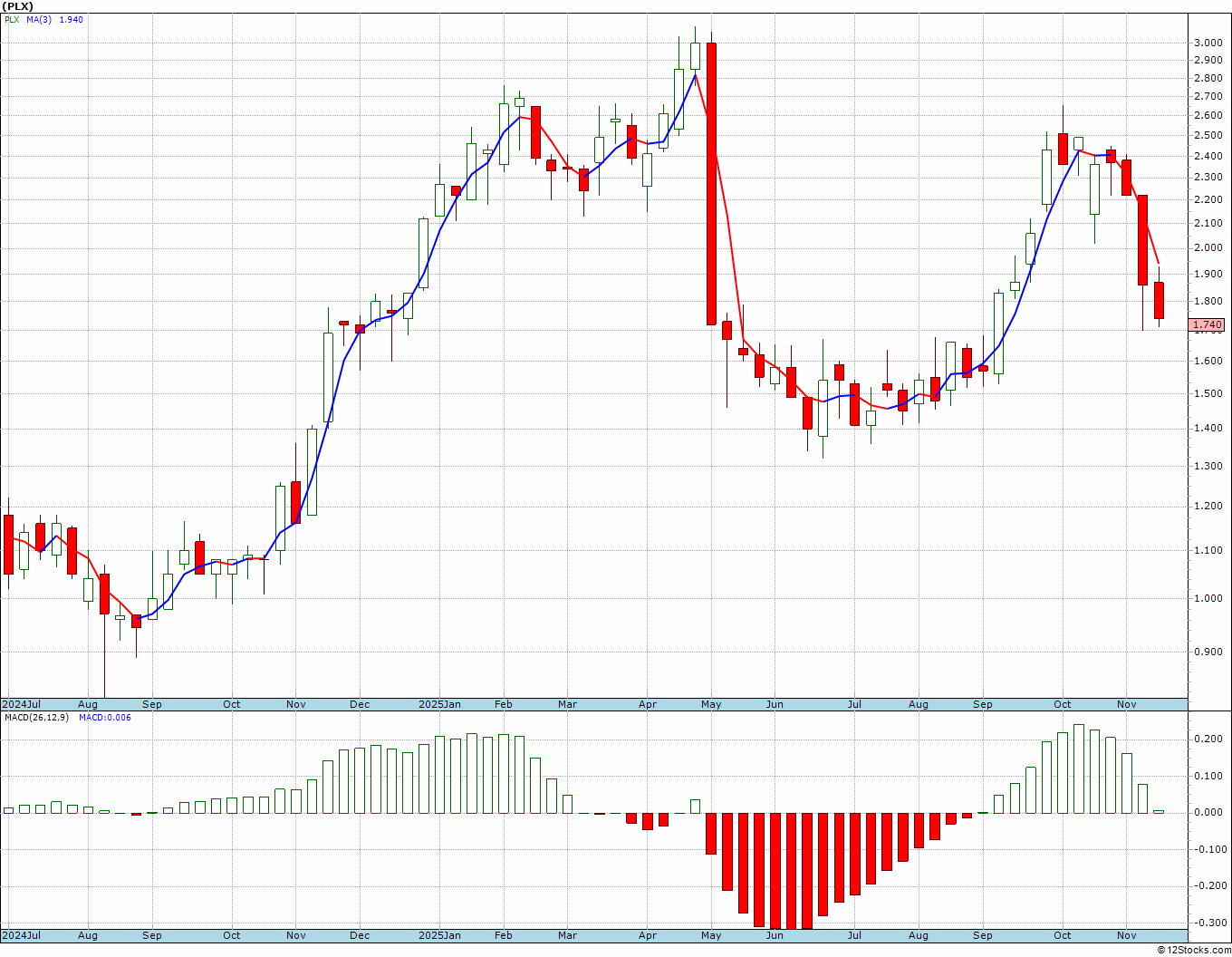
Task: Click Apr on the MACD panel date axis
Action: pos(648,935)
